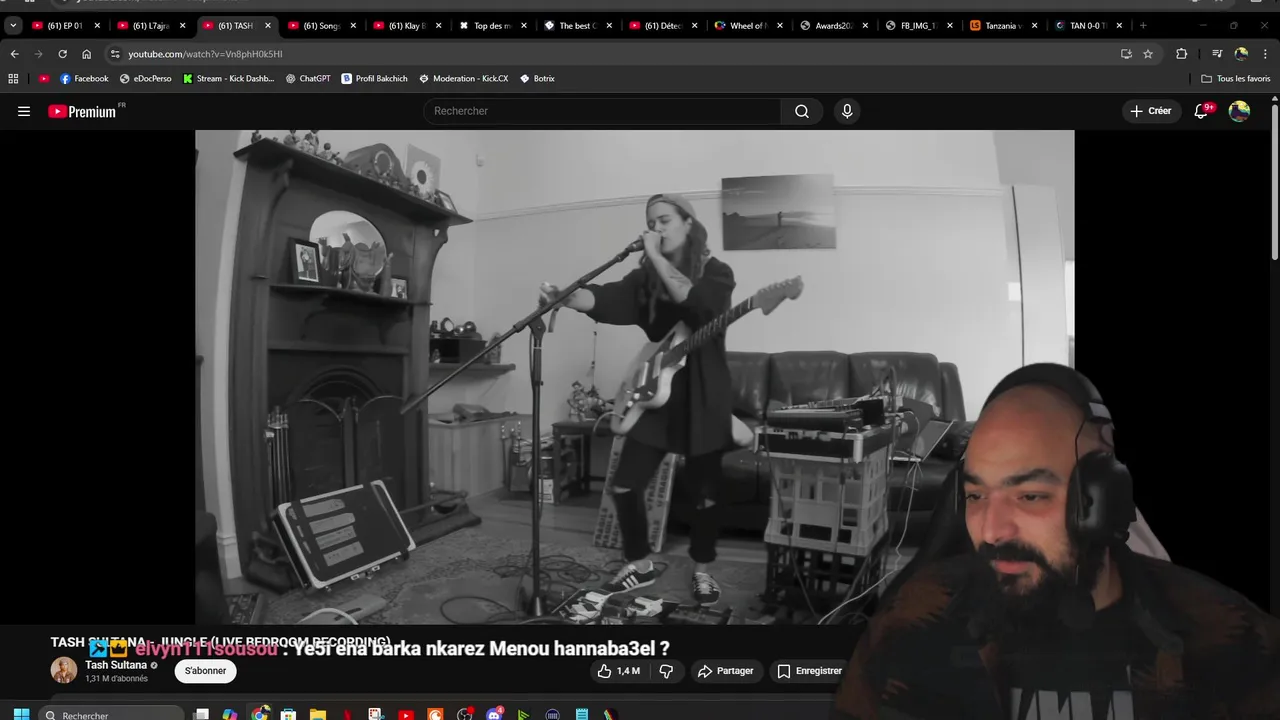
Task: Switch to the FB_IMG tab
Action: coord(917,25)
